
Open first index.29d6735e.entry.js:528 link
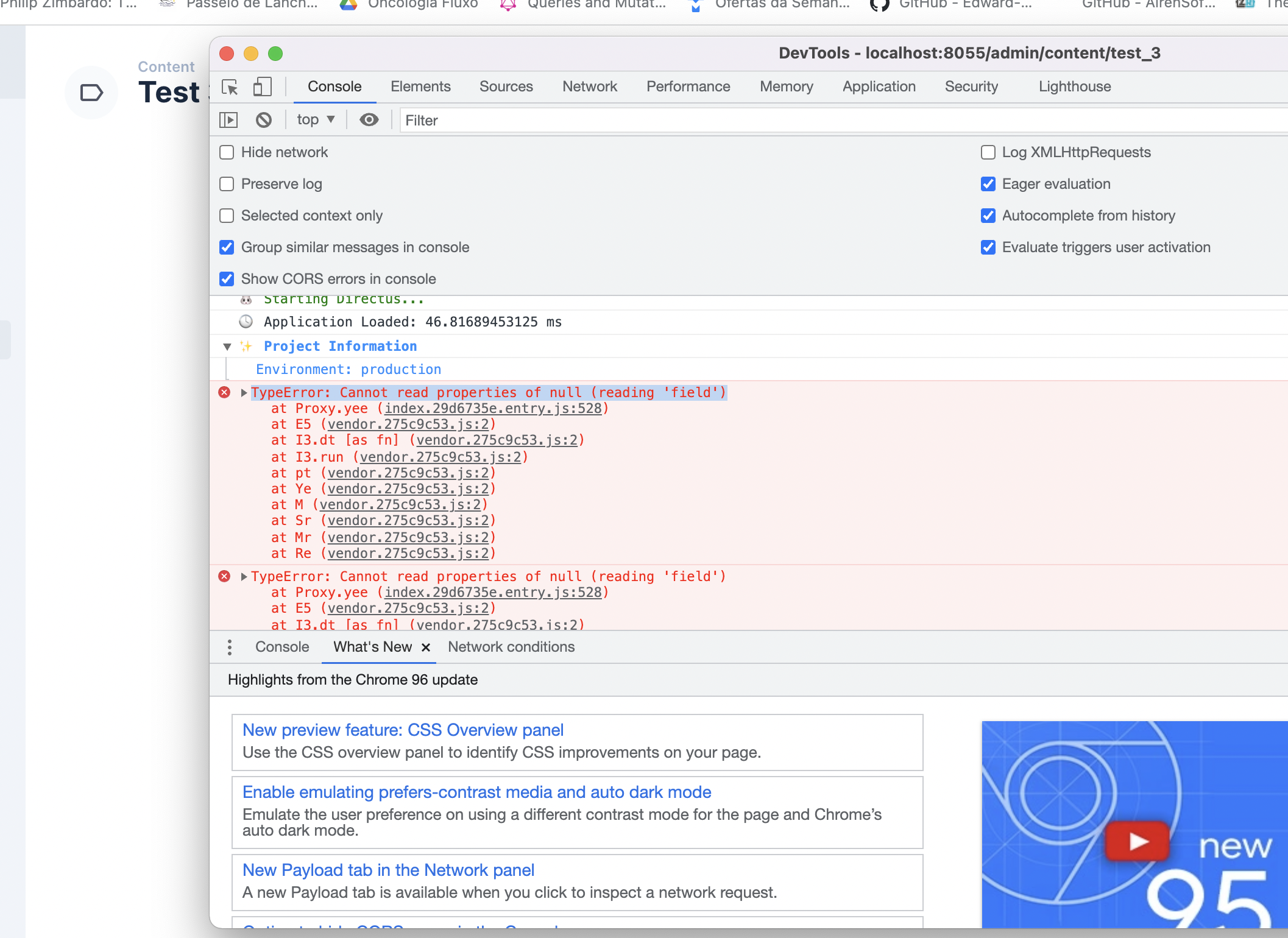tap(493, 409)
